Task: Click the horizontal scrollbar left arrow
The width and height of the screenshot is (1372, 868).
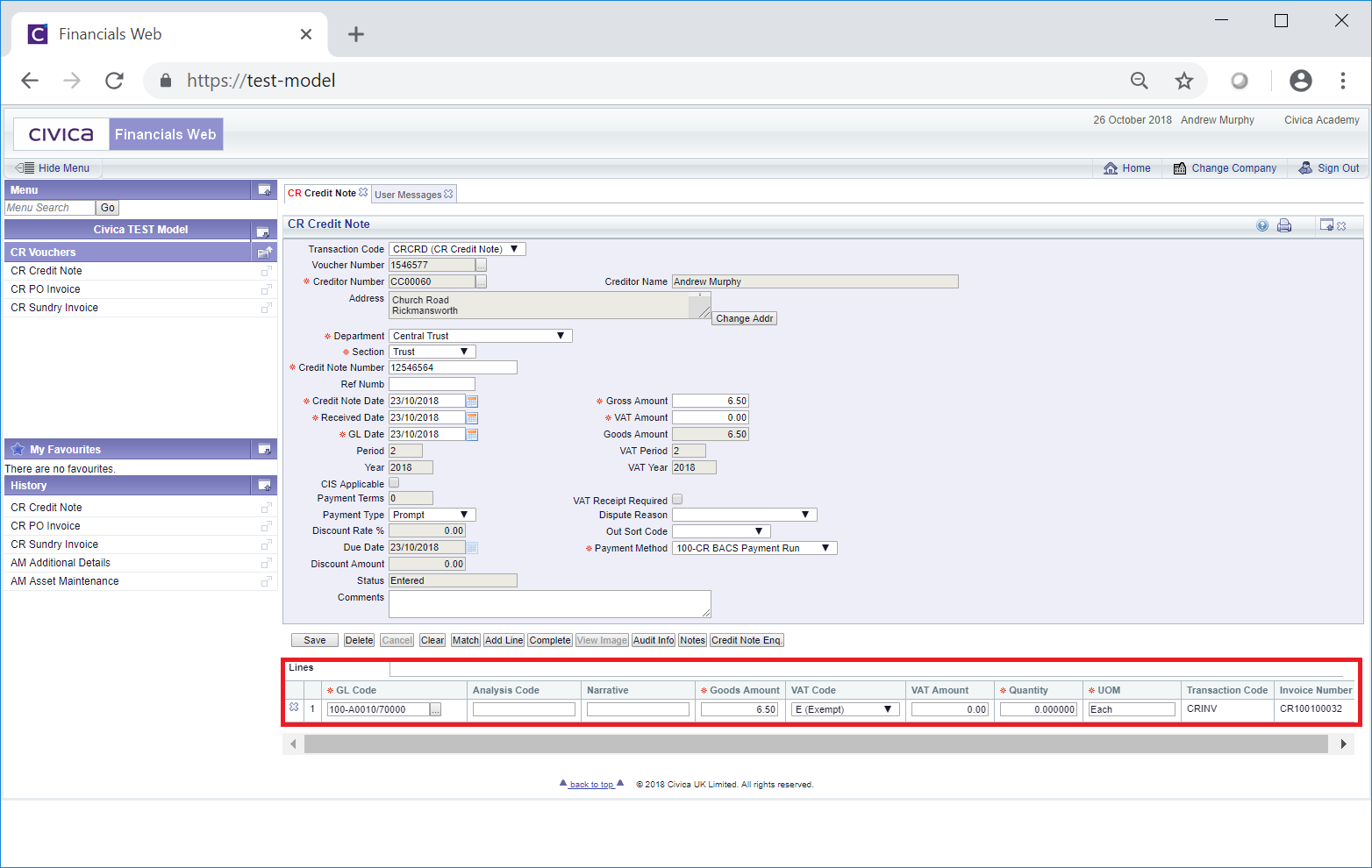Action: (x=293, y=744)
